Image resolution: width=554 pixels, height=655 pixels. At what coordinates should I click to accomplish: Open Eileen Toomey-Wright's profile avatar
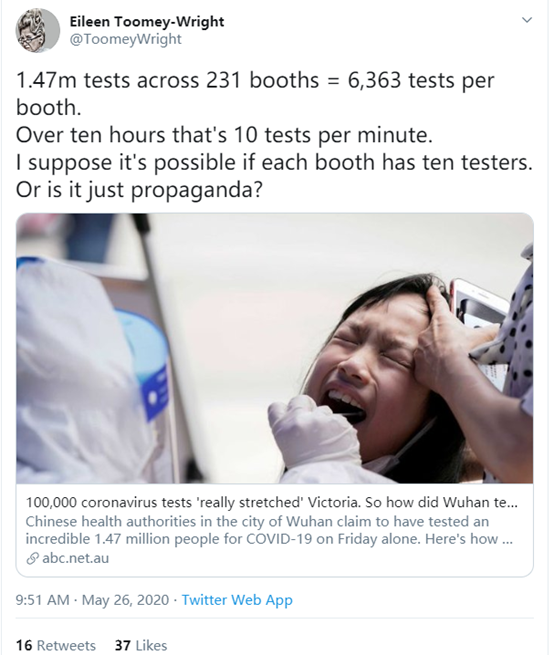(x=37, y=30)
